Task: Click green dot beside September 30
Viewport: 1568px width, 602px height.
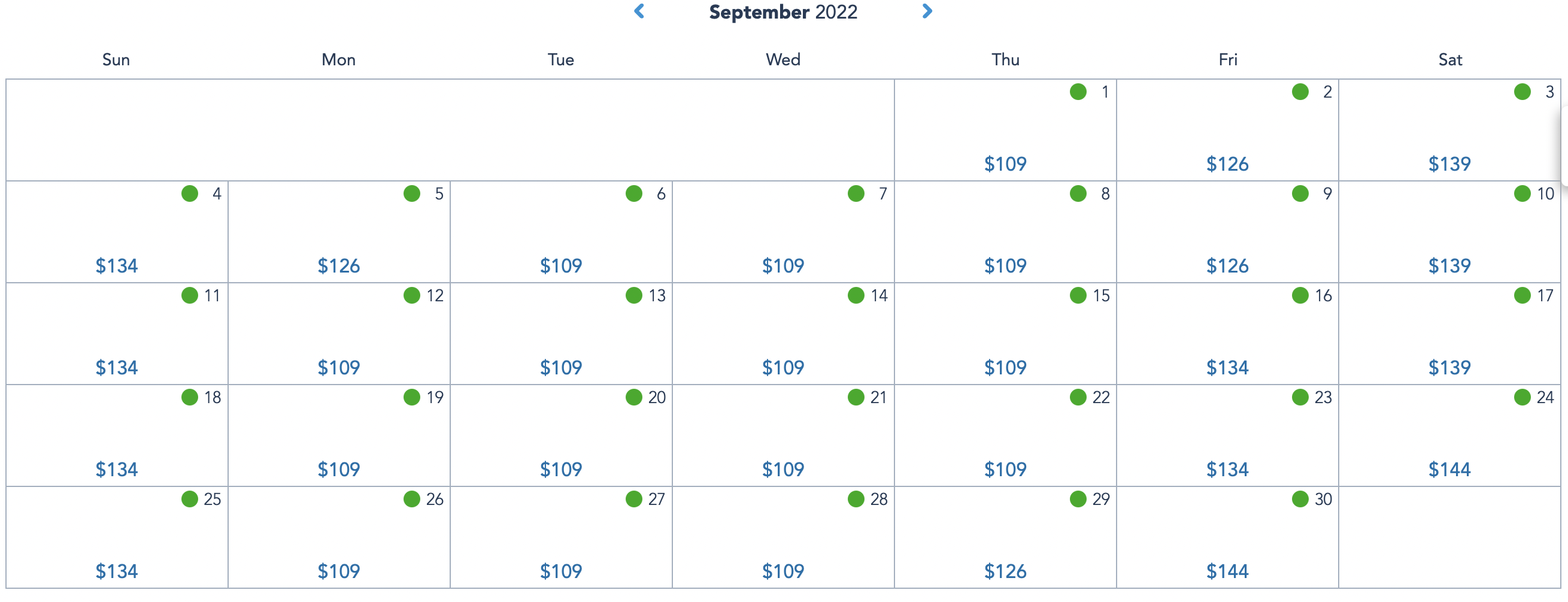Action: point(1300,499)
